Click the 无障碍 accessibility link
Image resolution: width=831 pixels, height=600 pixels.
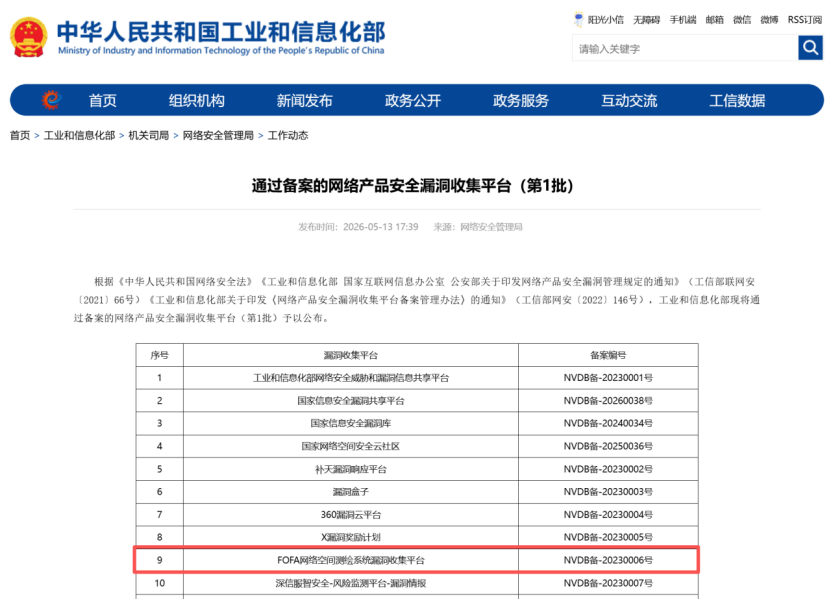click(647, 20)
